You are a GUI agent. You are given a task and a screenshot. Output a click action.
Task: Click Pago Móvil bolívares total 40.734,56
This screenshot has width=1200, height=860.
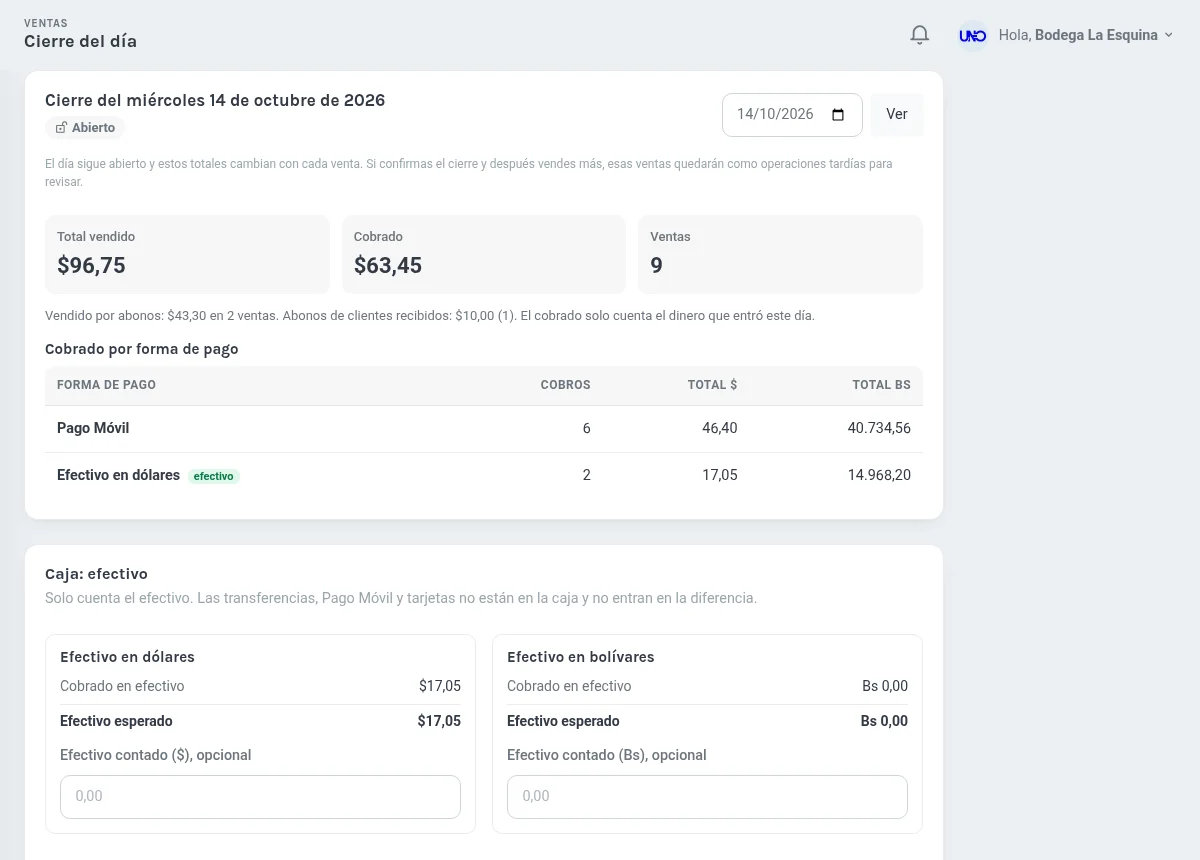tap(879, 428)
